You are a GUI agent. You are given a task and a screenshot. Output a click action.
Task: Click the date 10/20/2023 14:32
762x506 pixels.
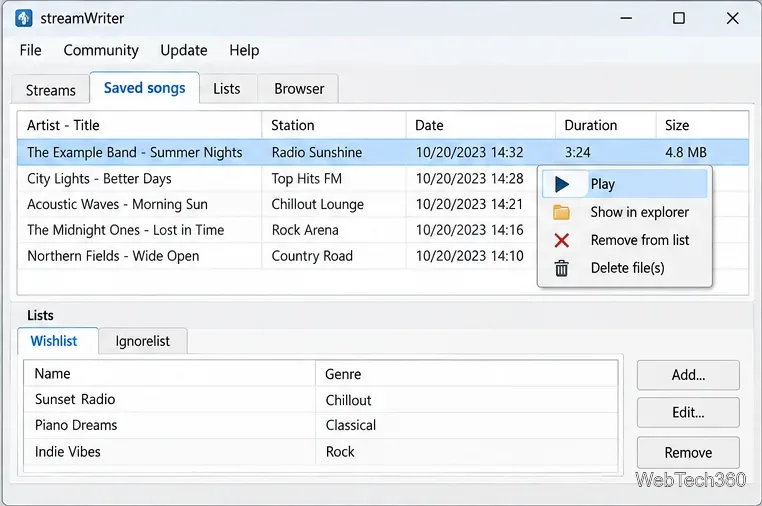pyautogui.click(x=469, y=153)
